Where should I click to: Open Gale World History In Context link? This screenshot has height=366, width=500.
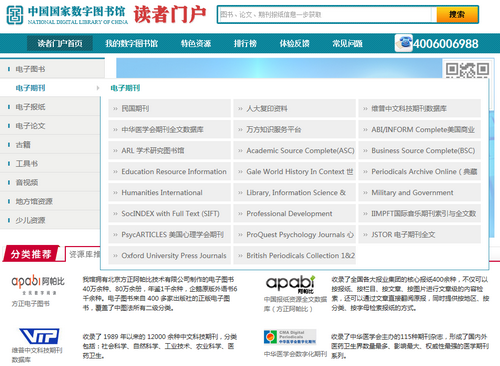point(294,171)
